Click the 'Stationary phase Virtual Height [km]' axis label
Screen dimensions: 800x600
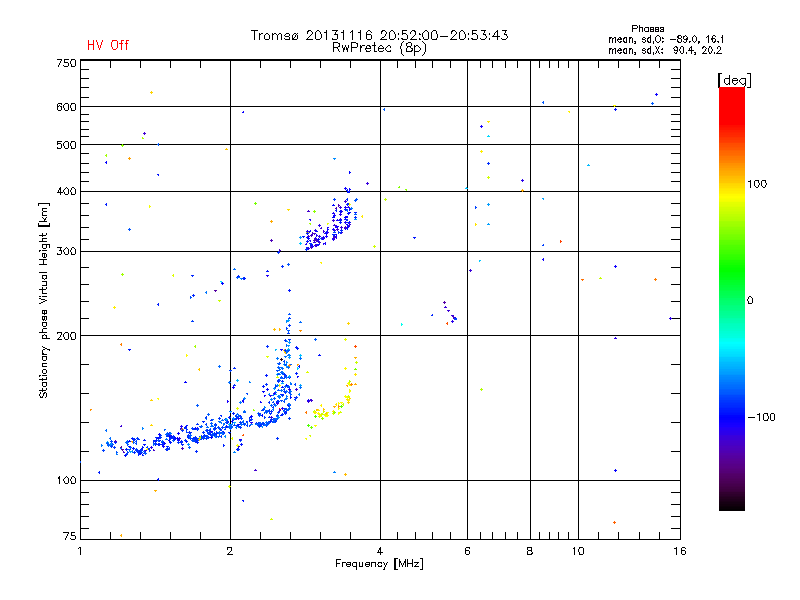click(43, 300)
